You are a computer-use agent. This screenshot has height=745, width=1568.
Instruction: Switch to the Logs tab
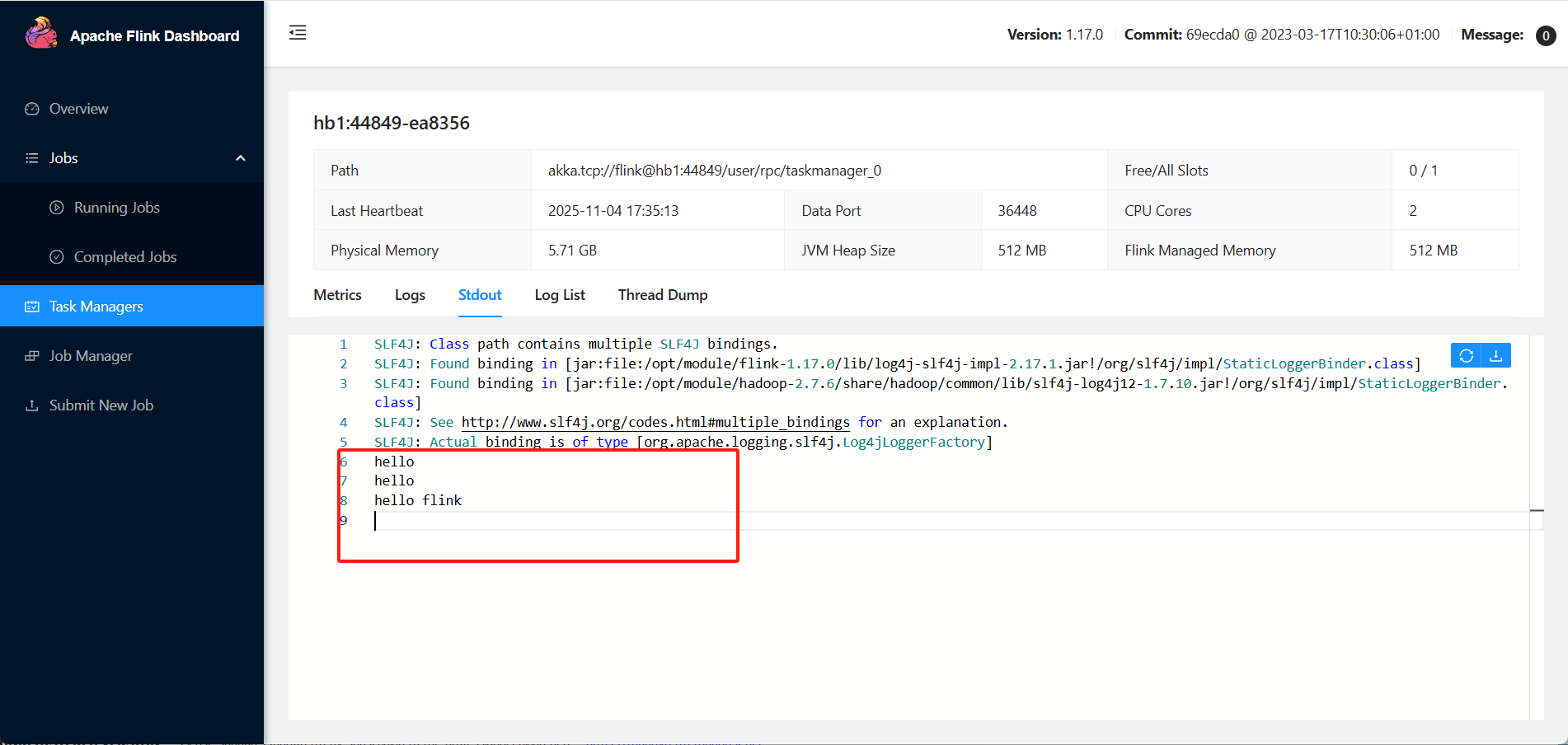pyautogui.click(x=410, y=295)
